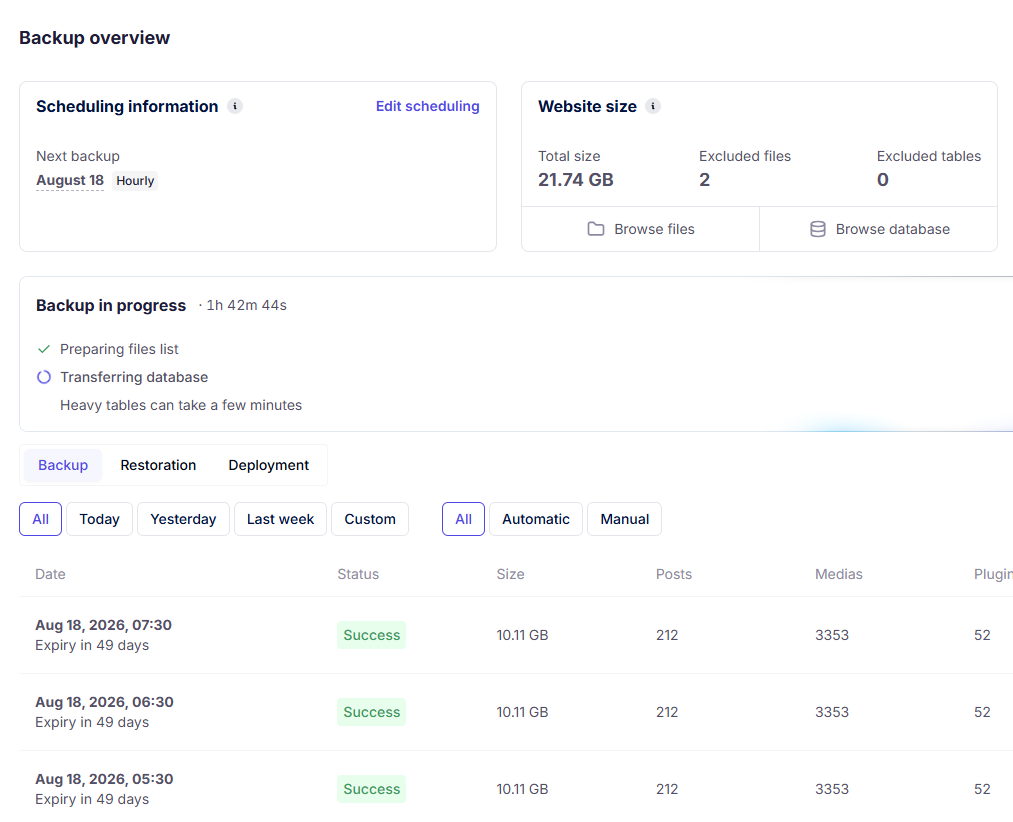The image size is (1013, 822).
Task: Click the Excluded files count 2
Action: [704, 180]
